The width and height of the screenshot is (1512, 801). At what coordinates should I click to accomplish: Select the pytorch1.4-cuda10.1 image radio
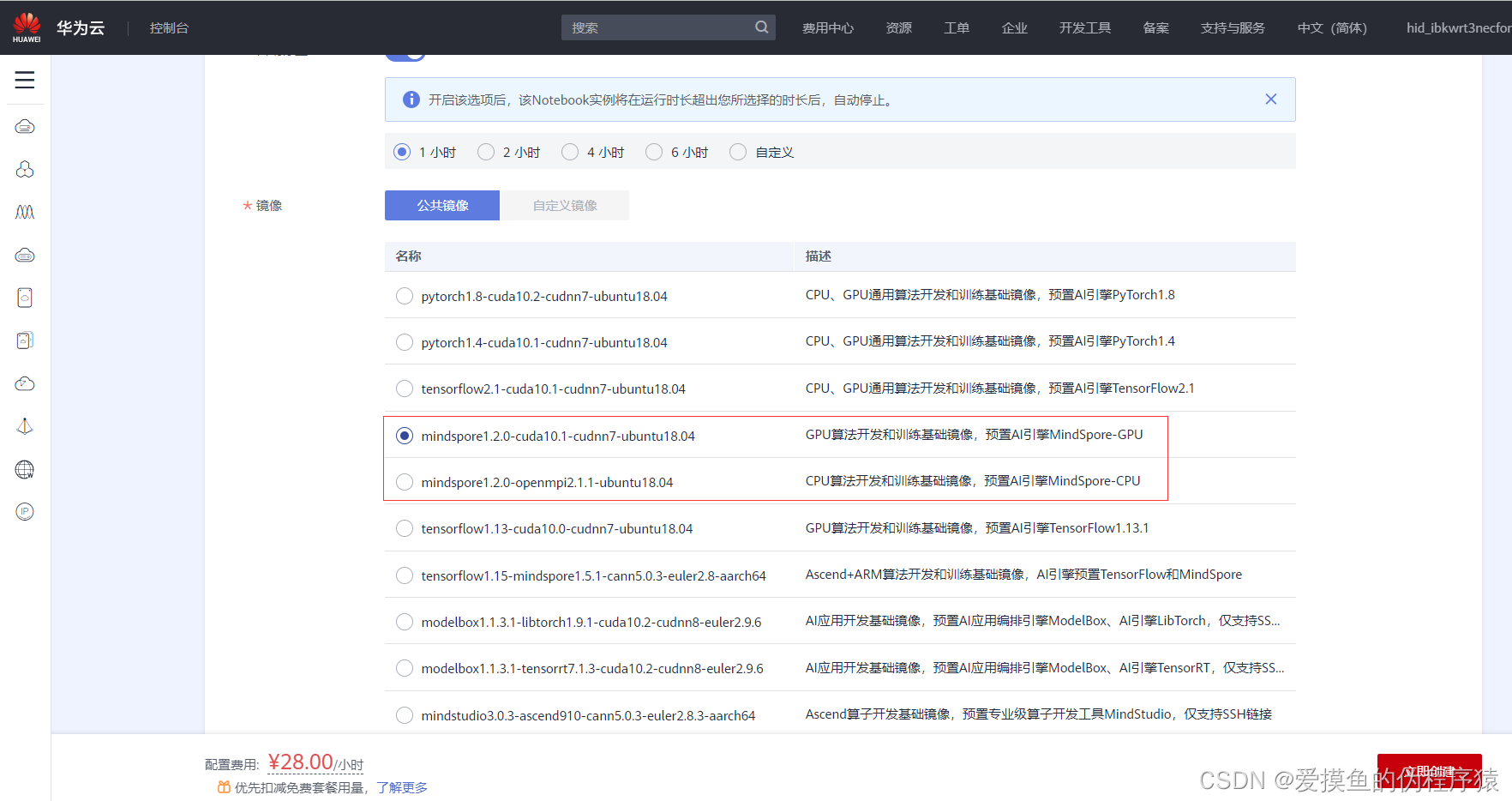coord(405,342)
